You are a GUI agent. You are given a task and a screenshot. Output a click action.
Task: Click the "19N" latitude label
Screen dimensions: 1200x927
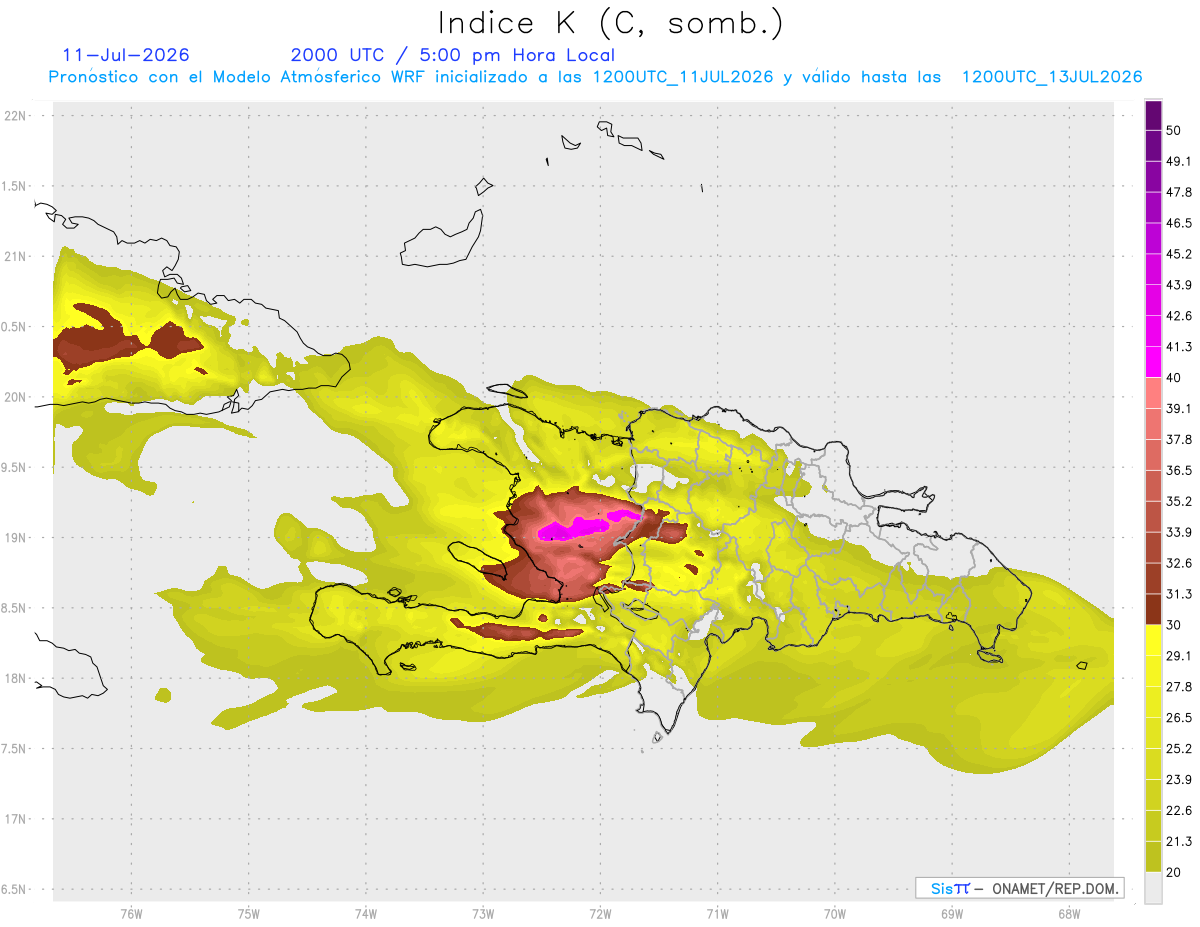(x=17, y=538)
